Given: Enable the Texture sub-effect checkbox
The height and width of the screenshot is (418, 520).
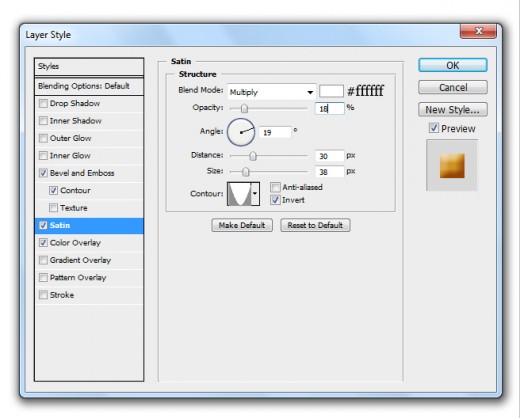Looking at the screenshot, I should (x=53, y=208).
